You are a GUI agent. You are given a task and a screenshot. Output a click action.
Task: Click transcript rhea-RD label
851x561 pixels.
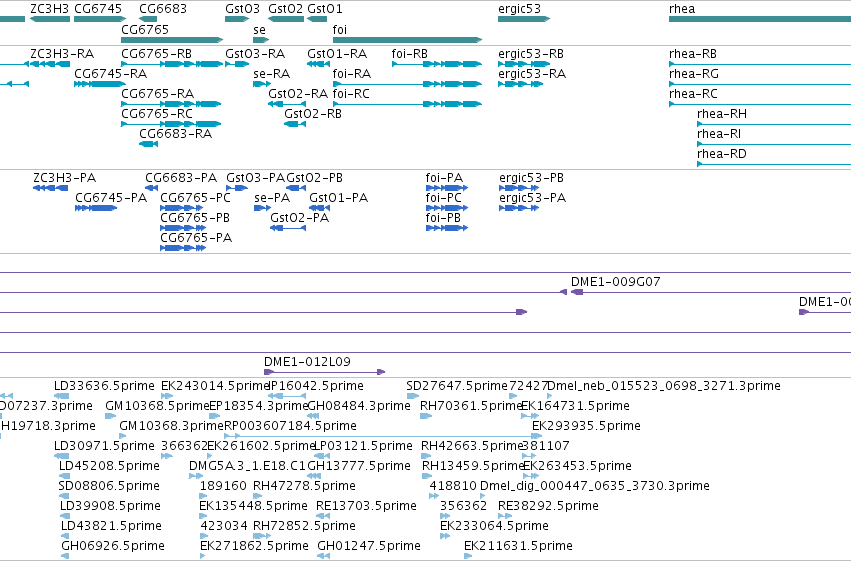tap(722, 154)
